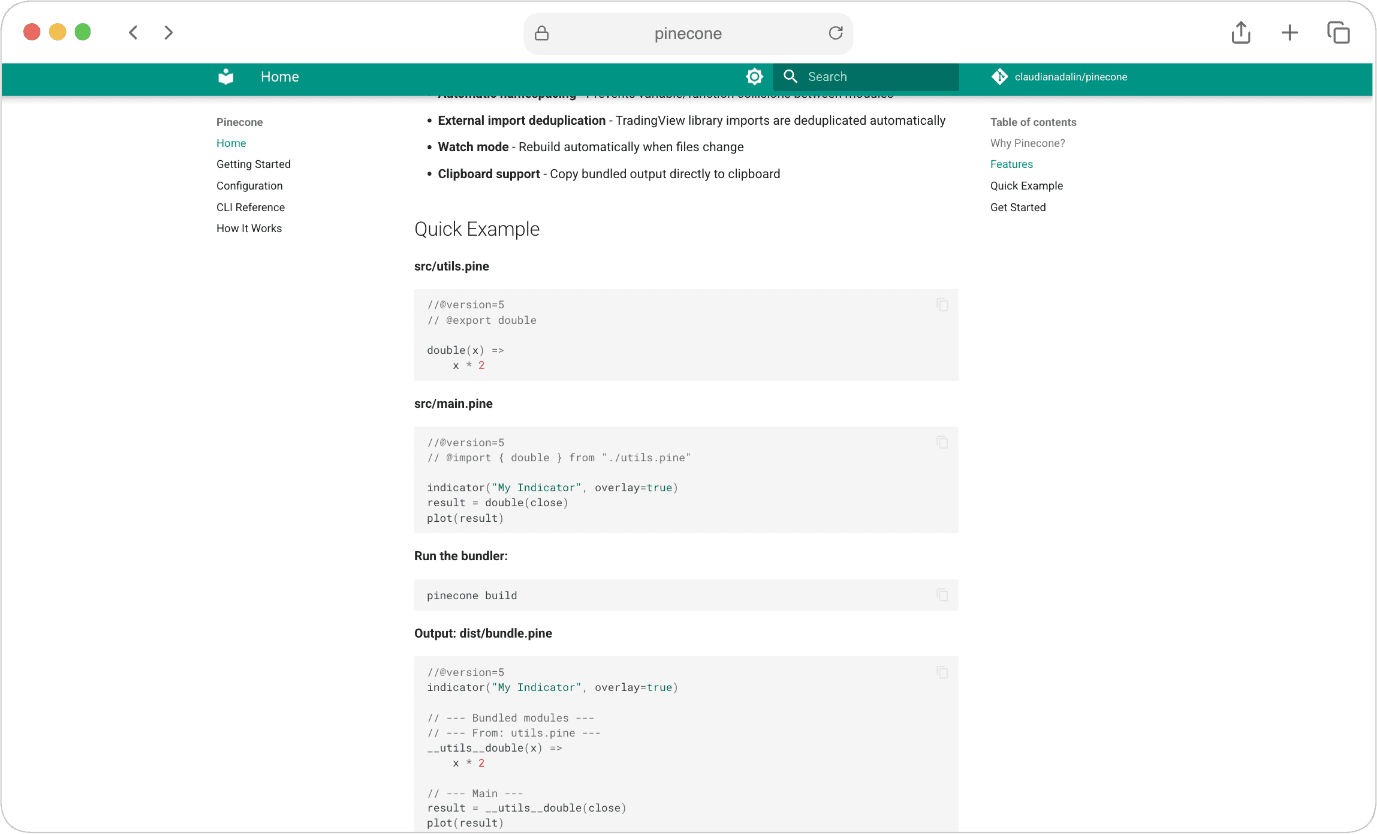This screenshot has width=1377, height=834.
Task: Show all tabs using the tab overview icon
Action: [1338, 32]
